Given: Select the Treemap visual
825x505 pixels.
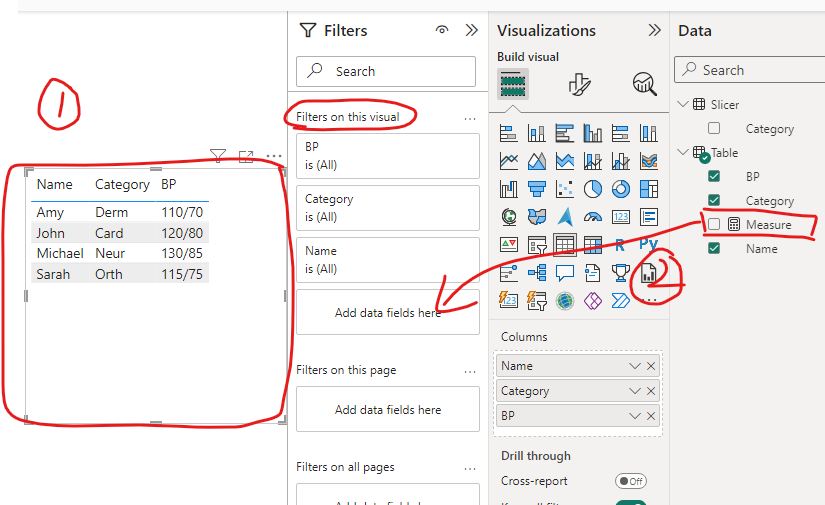Looking at the screenshot, I should [x=649, y=189].
